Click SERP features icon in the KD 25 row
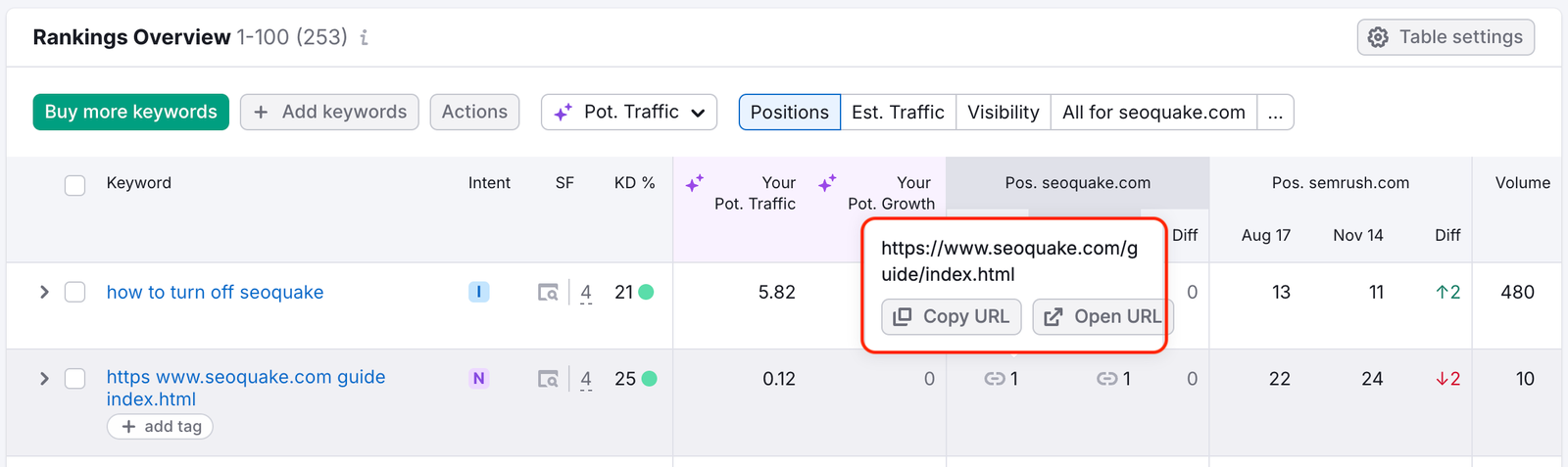This screenshot has height=467, width=1568. pos(548,378)
